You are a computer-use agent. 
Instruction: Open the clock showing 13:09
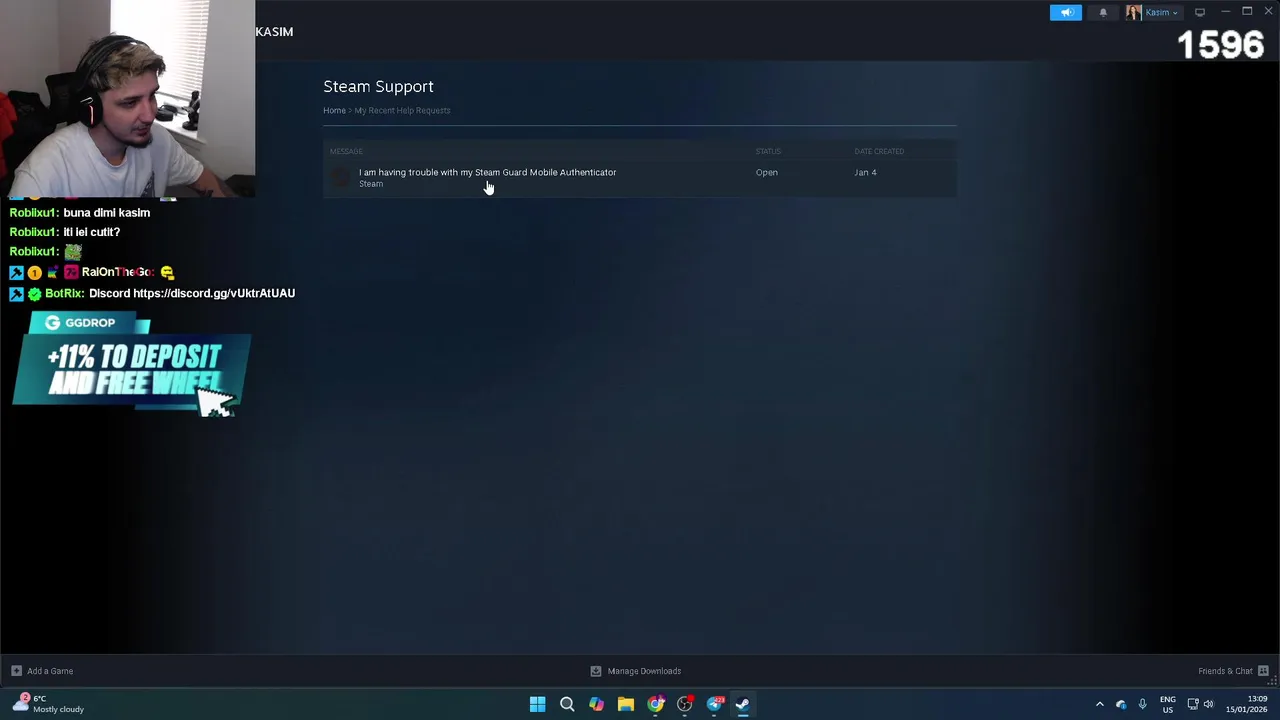[x=1249, y=704]
